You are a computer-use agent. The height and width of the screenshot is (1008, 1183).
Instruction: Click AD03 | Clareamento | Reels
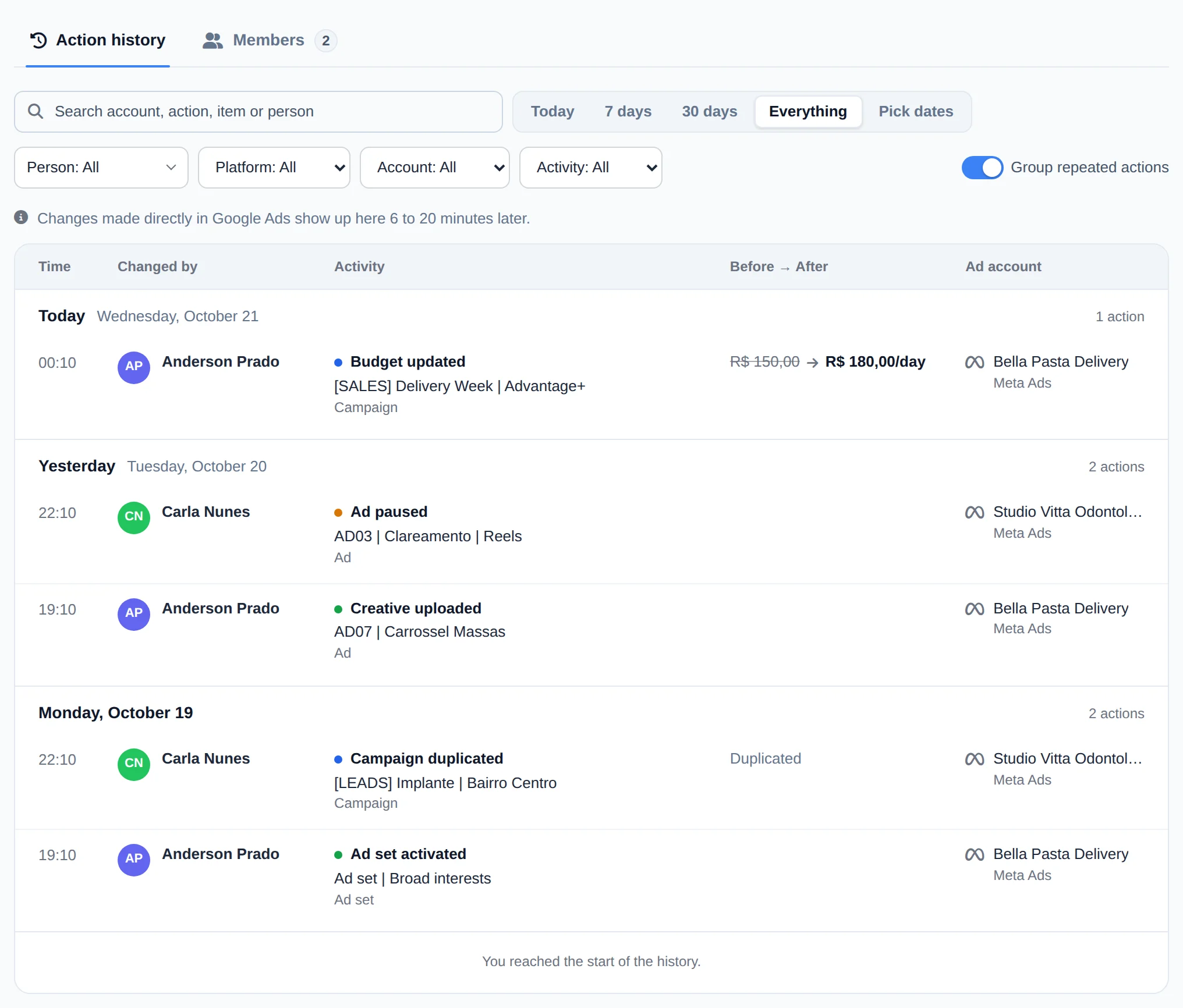428,537
